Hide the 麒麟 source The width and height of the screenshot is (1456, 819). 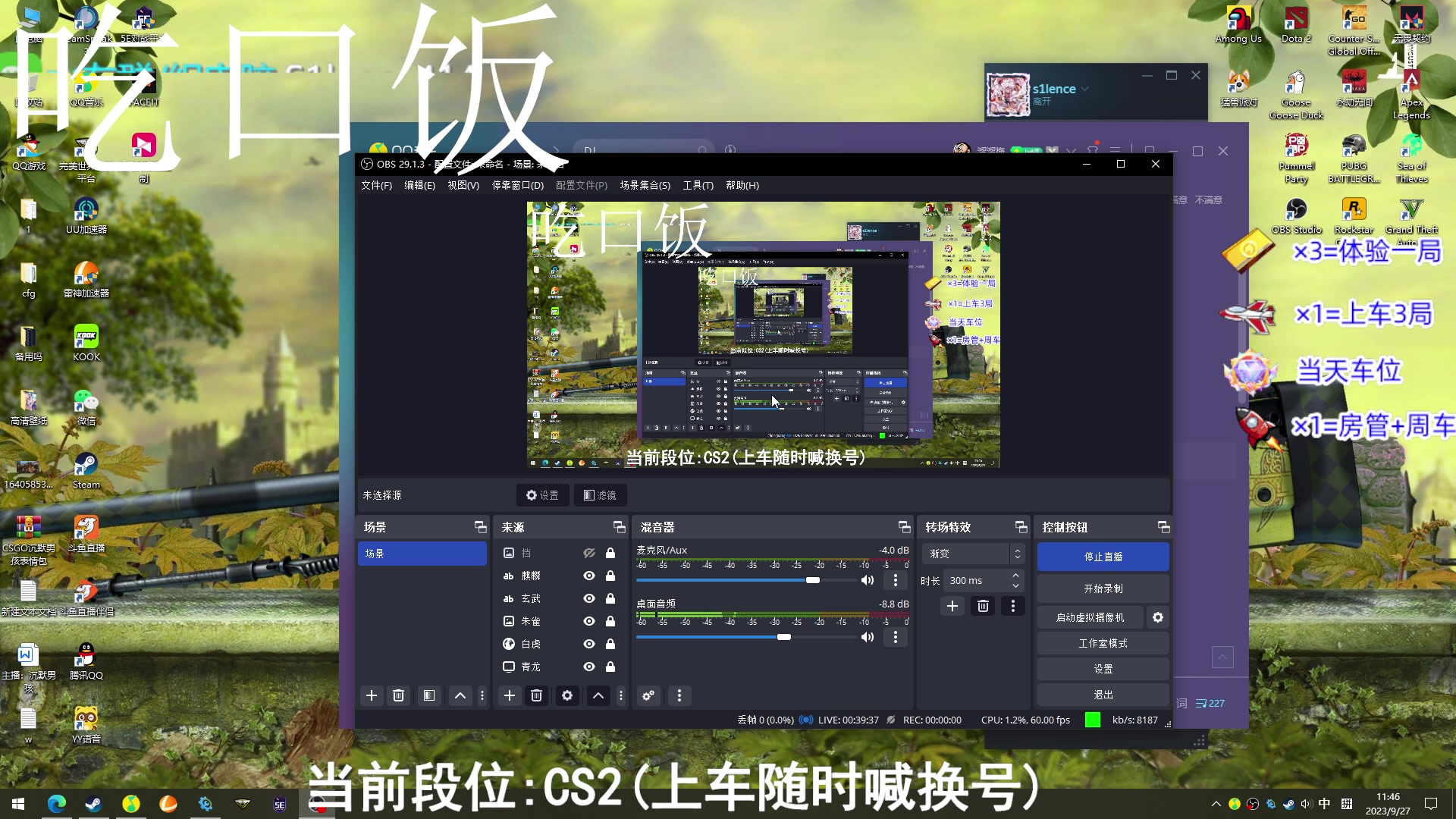pyautogui.click(x=589, y=576)
